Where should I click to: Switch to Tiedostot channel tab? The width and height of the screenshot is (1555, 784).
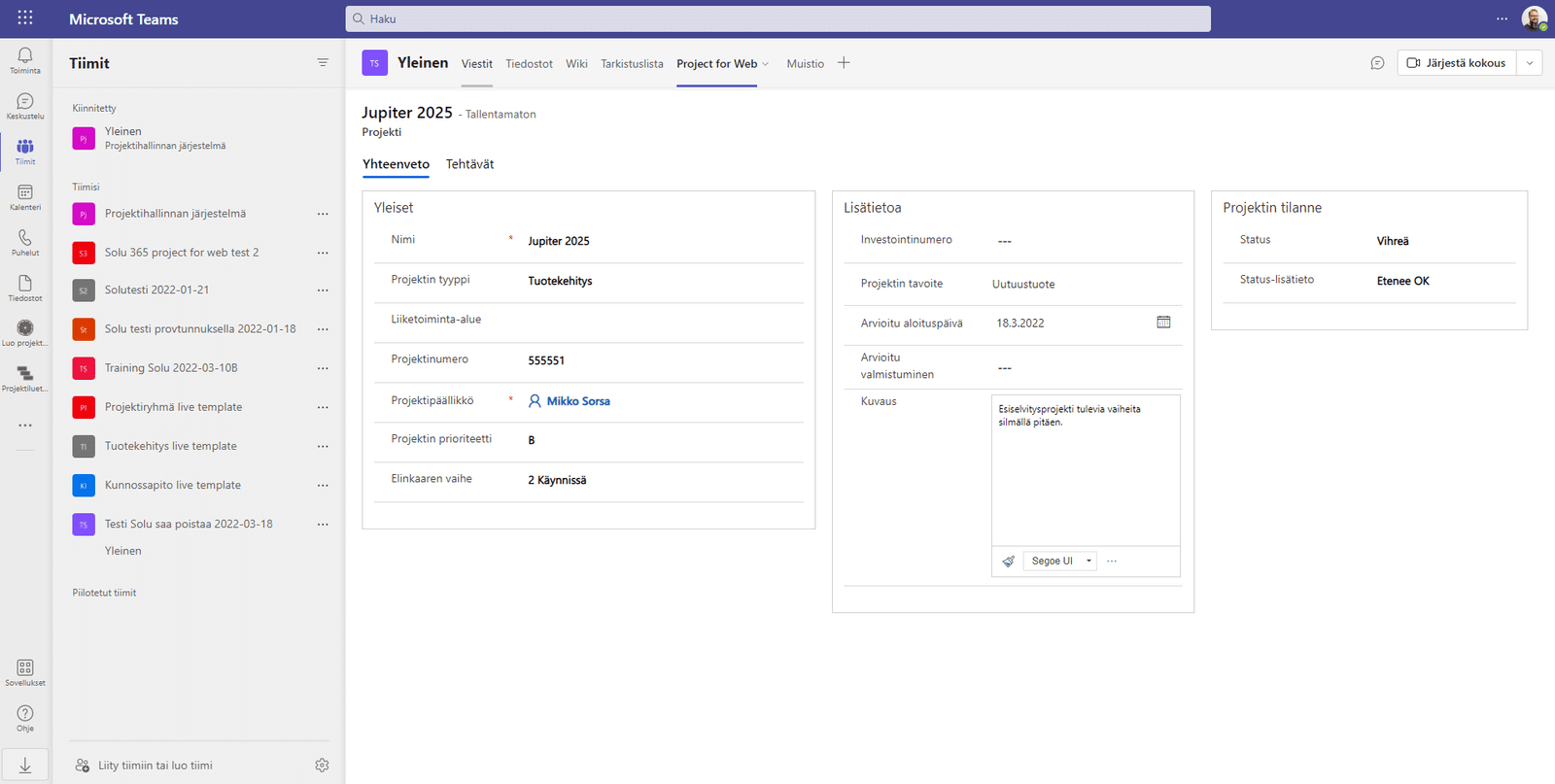pyautogui.click(x=529, y=64)
